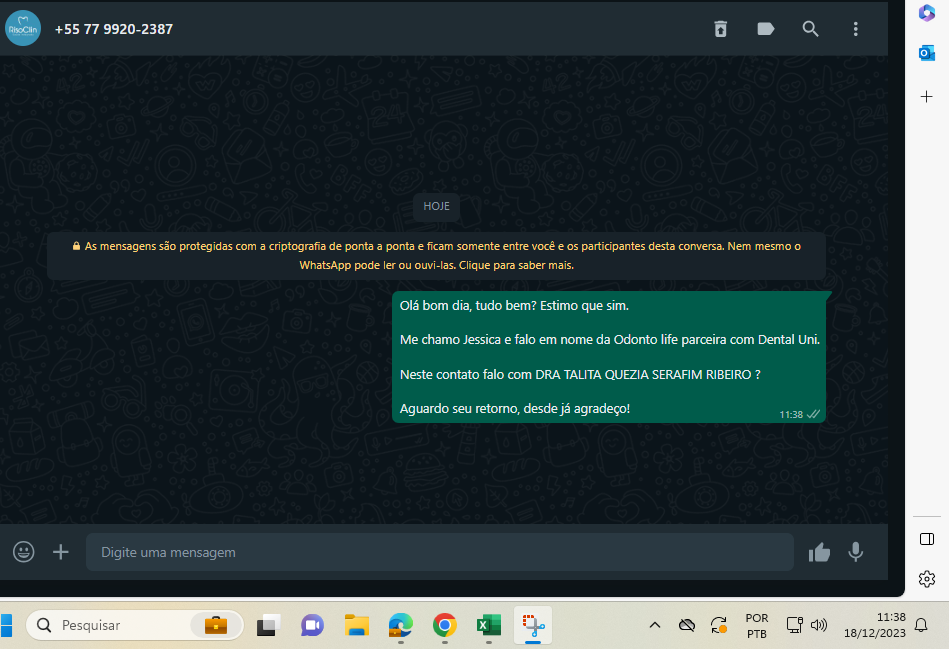This screenshot has width=949, height=649.
Task: Expand the hidden system tray icons chevron
Action: click(655, 625)
